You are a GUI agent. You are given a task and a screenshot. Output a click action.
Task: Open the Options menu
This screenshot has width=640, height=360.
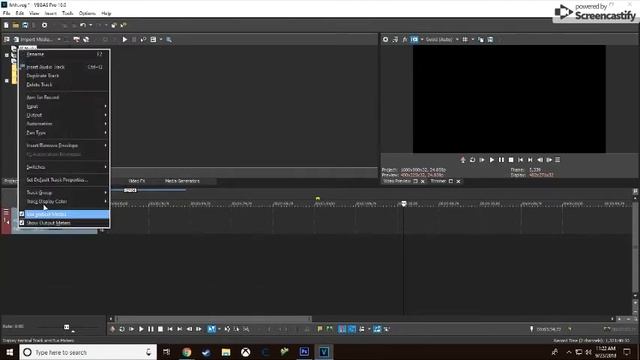tap(87, 13)
